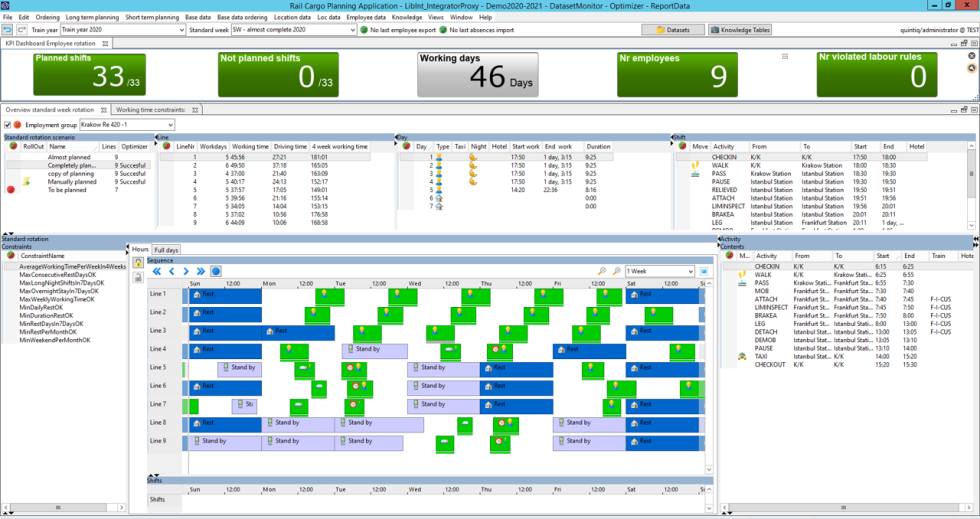Click the grey unlock icon beside Sequence
This screenshot has height=519, width=980.
click(138, 277)
